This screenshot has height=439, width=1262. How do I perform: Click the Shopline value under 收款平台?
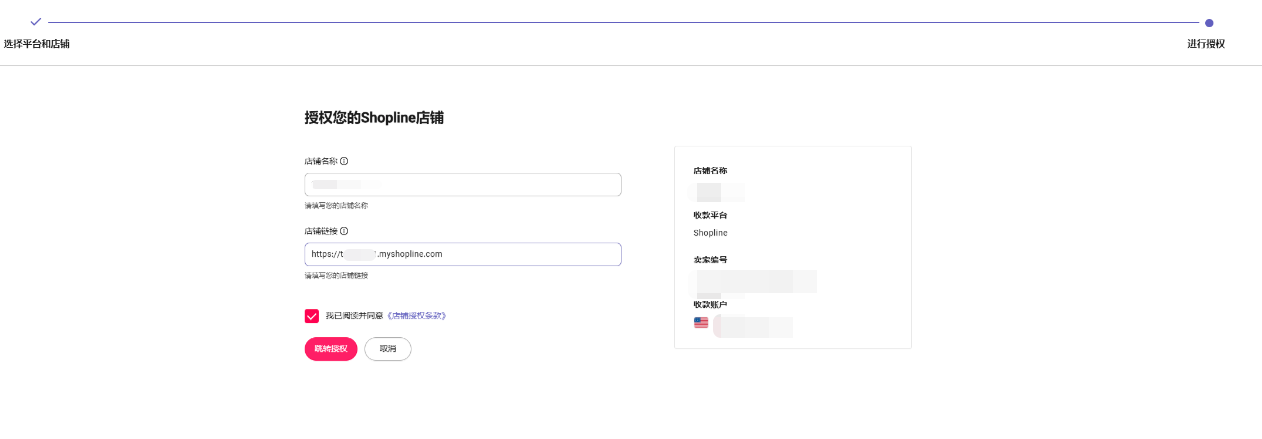(710, 233)
